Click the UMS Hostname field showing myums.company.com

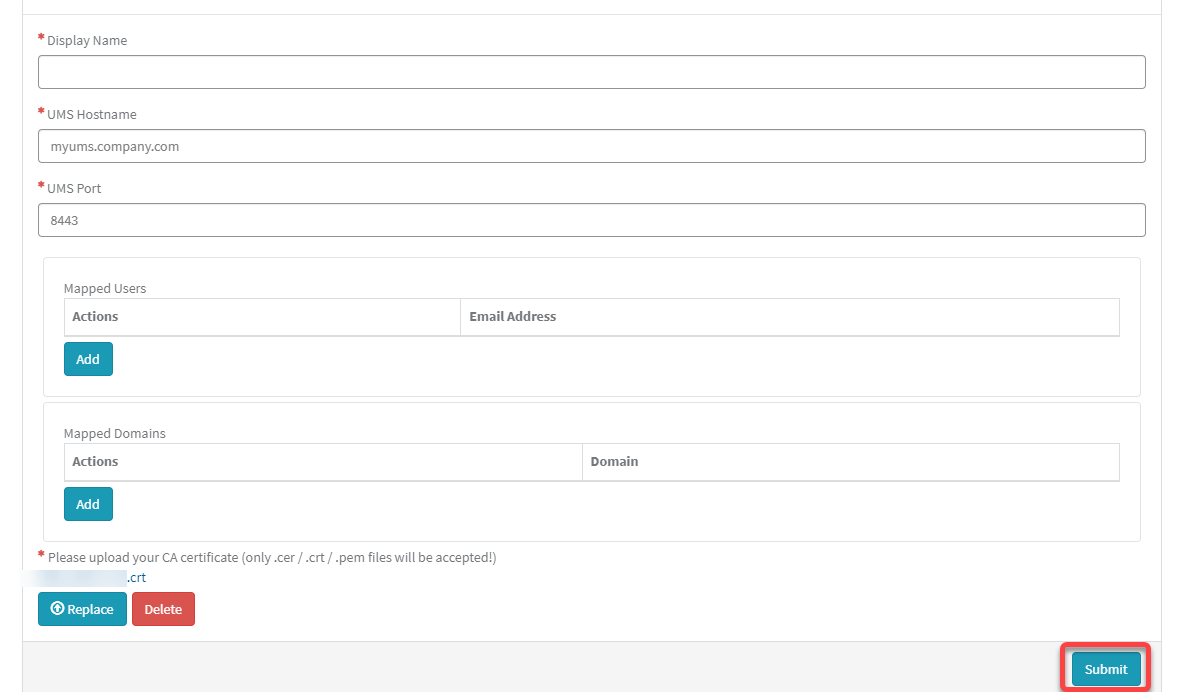(x=591, y=145)
